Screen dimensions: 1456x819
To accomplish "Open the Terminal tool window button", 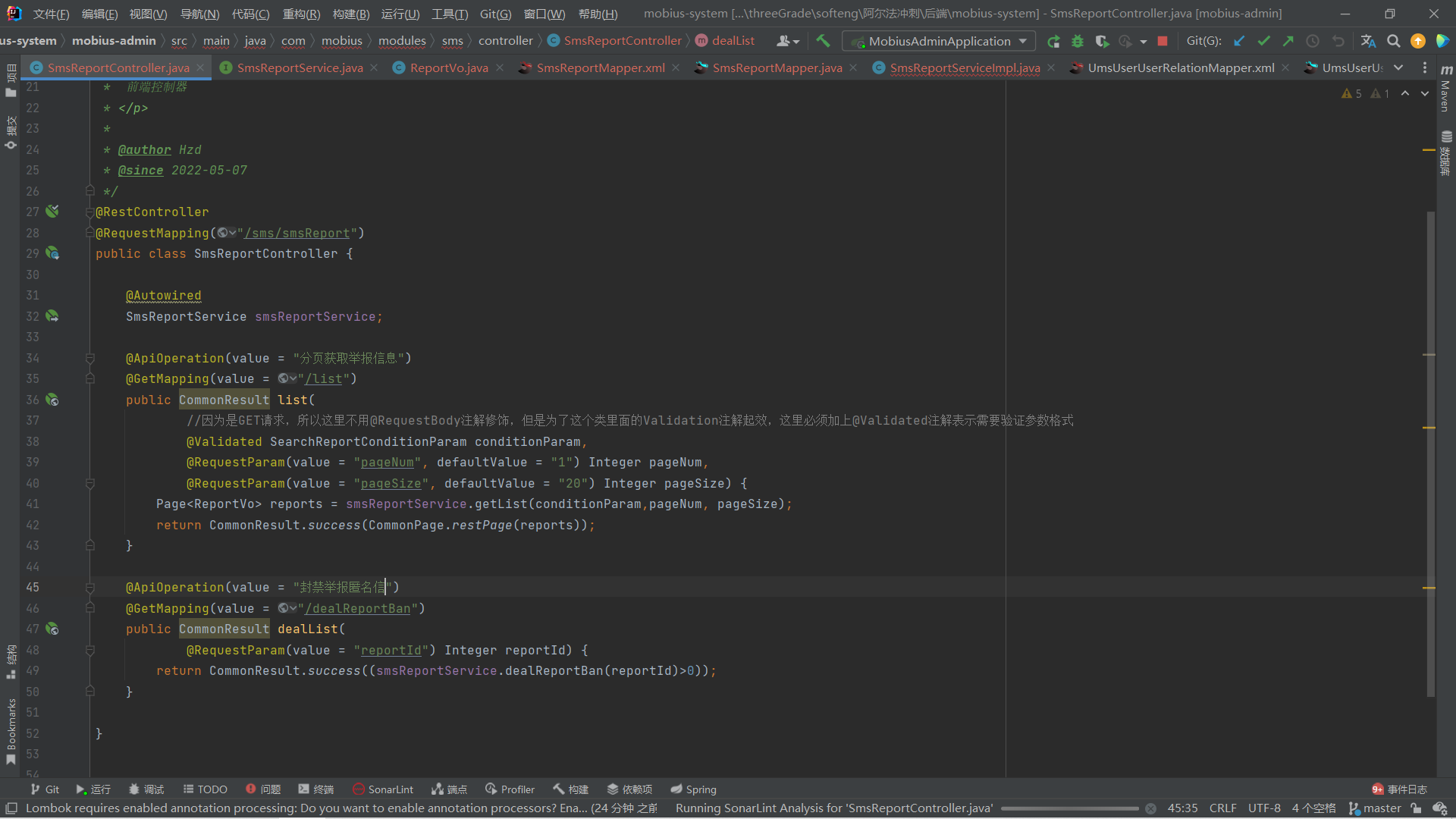I will pyautogui.click(x=316, y=789).
